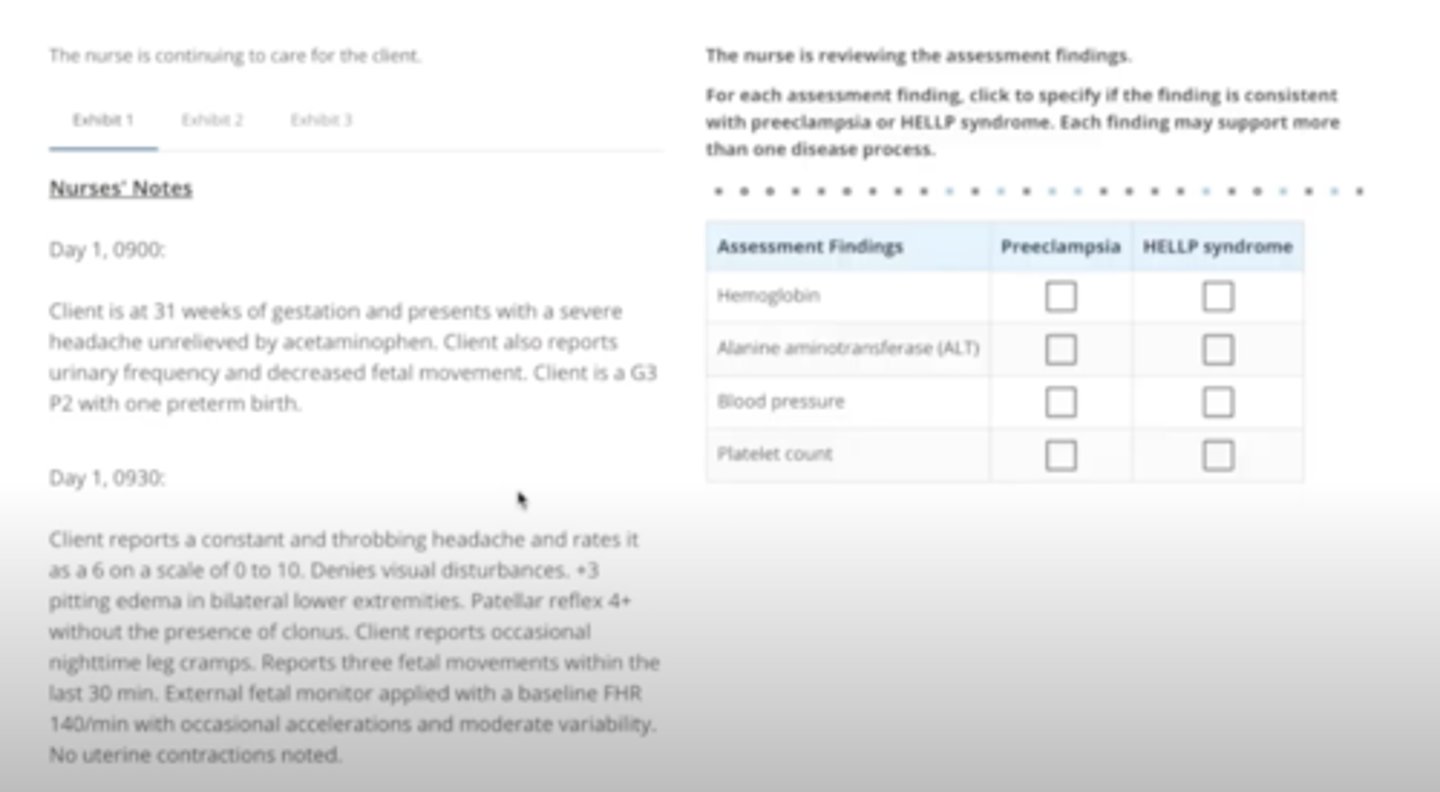
Task: Click the Day 1, 0930 note entry
Action: [x=107, y=478]
